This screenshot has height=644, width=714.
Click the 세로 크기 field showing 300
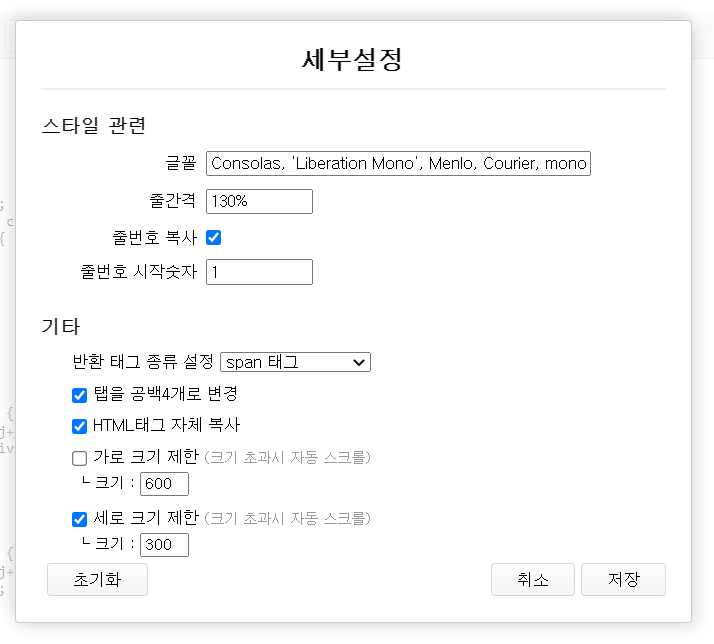tap(164, 545)
